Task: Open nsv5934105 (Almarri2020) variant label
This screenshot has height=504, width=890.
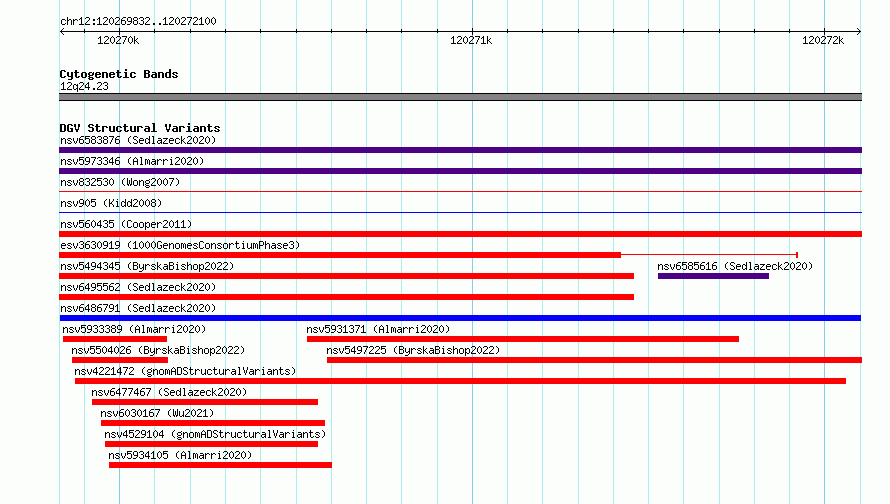Action: point(180,455)
